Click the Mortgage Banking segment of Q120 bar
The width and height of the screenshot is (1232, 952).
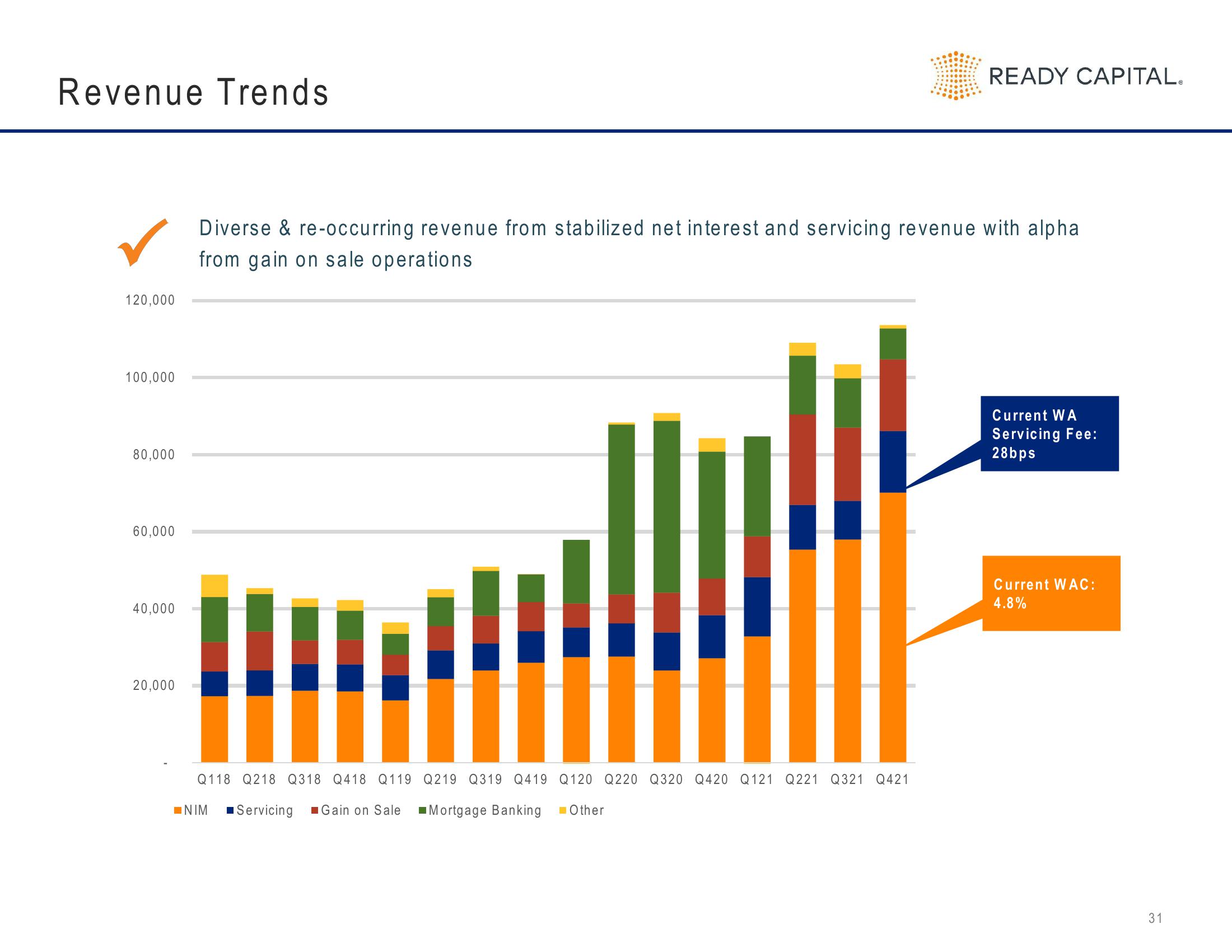click(576, 571)
